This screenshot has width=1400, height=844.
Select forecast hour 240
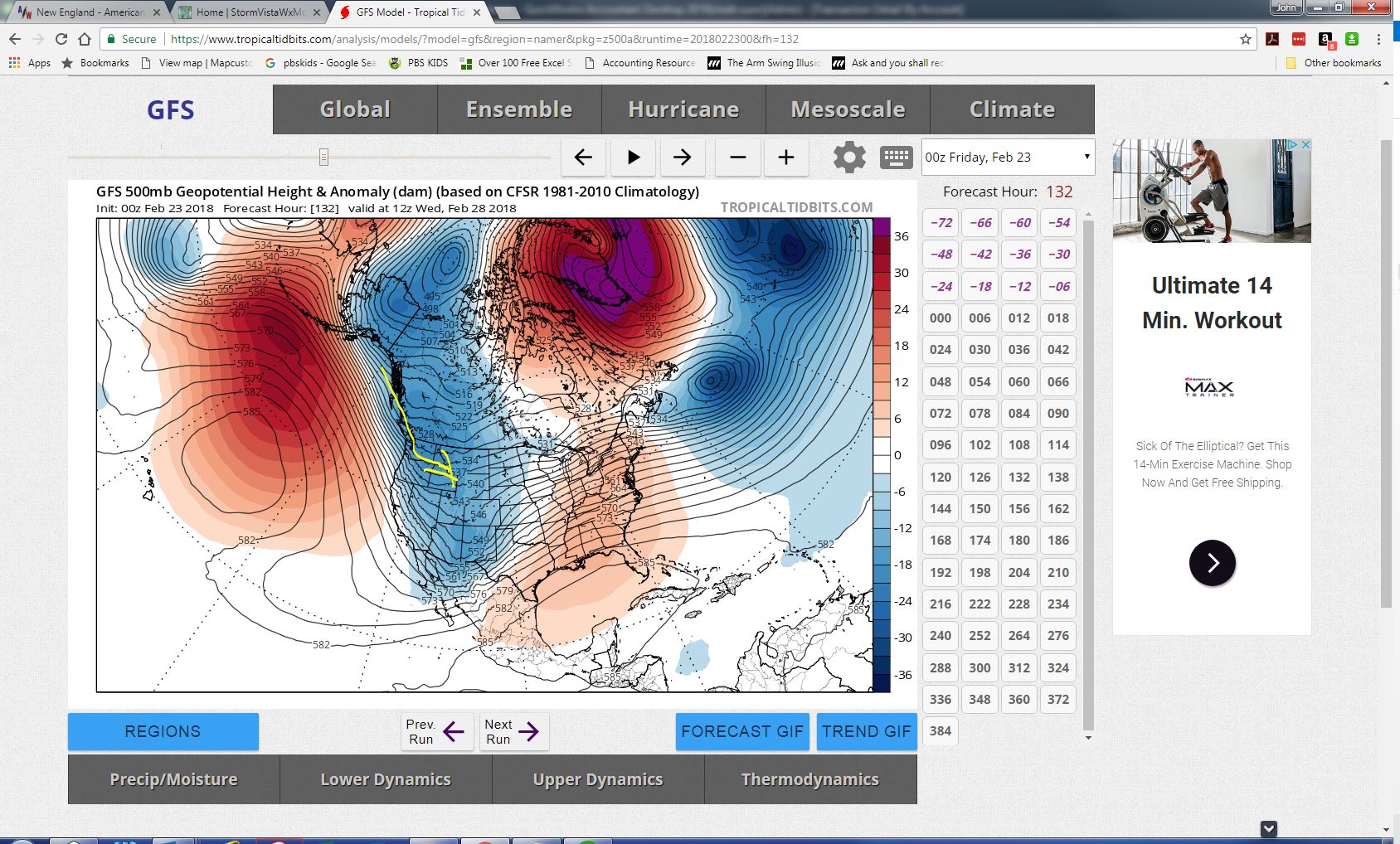[x=941, y=636]
